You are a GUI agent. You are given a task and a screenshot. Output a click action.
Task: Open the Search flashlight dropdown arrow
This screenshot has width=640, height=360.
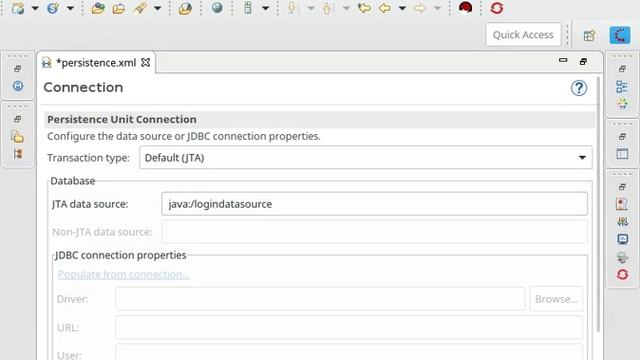tap(158, 8)
